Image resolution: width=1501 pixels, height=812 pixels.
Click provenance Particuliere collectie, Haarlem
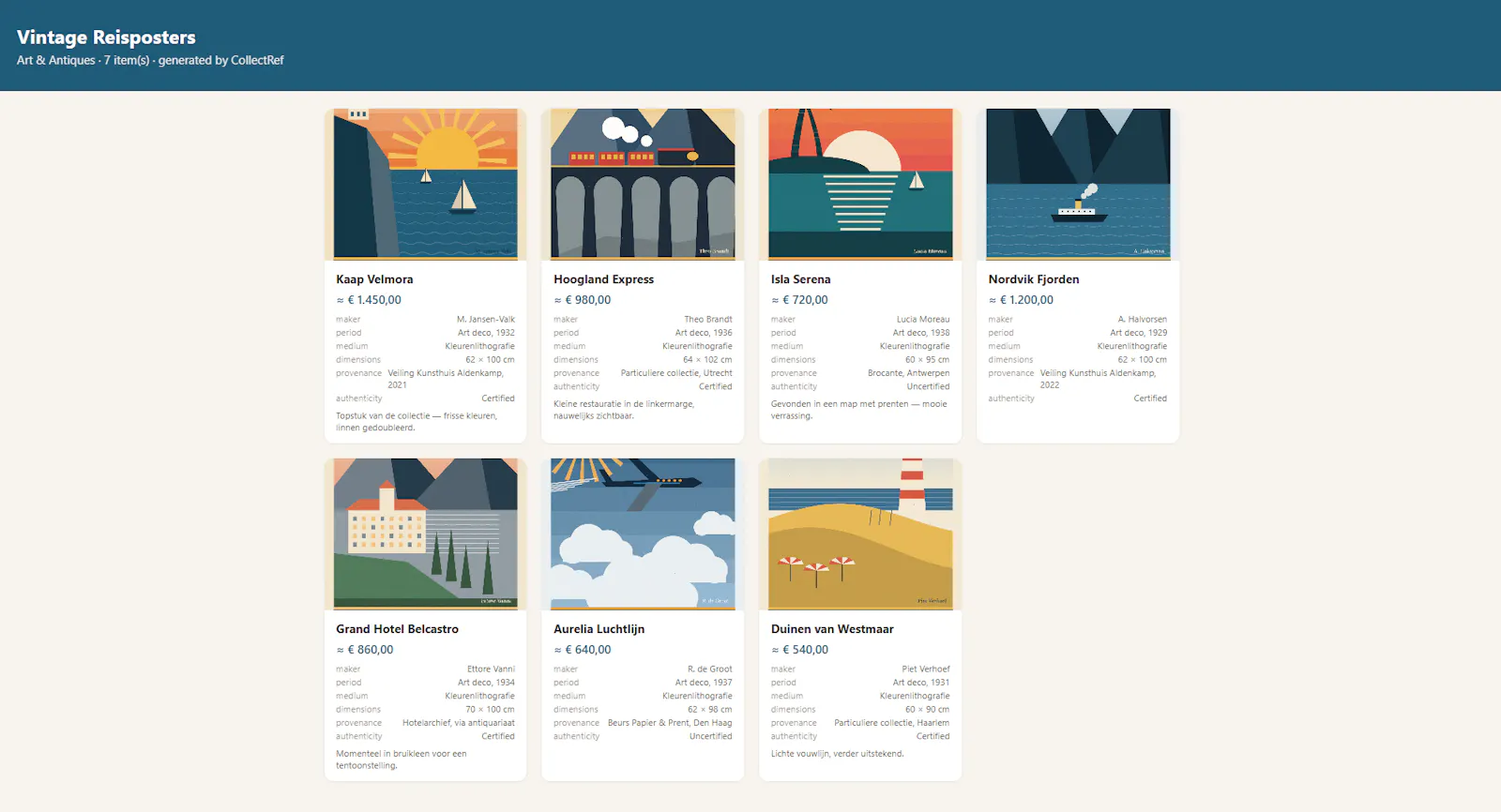(x=892, y=723)
